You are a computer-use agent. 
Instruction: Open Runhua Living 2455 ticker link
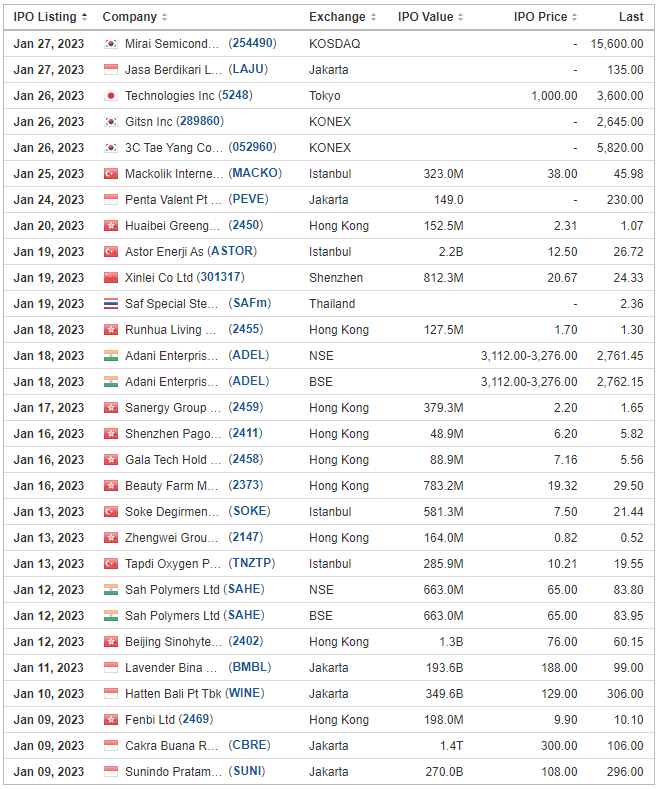point(246,329)
